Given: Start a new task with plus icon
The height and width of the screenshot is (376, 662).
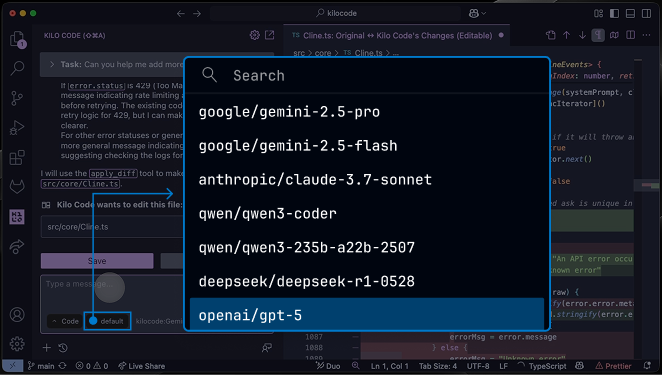Looking at the screenshot, I should coord(46,348).
